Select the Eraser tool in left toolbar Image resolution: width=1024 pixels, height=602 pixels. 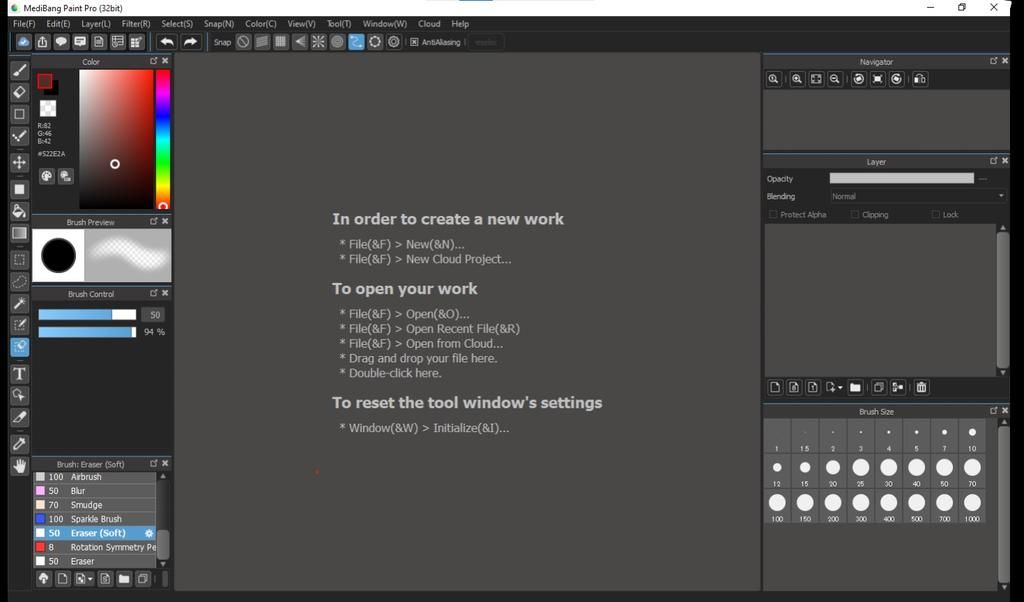(20, 92)
